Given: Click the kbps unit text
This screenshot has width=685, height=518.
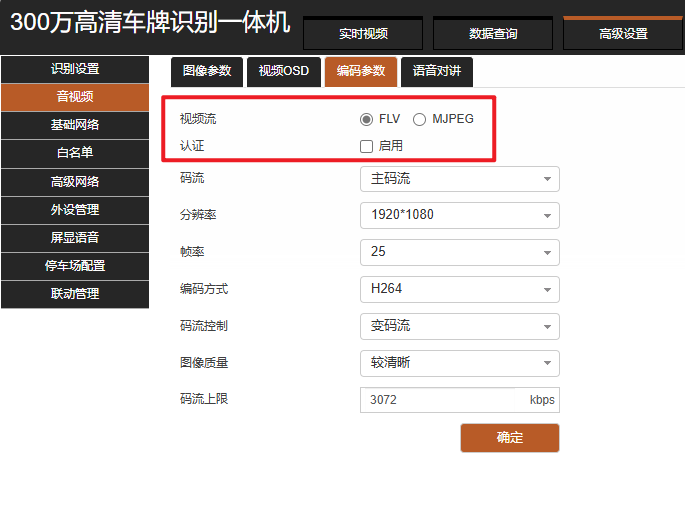Looking at the screenshot, I should [542, 400].
